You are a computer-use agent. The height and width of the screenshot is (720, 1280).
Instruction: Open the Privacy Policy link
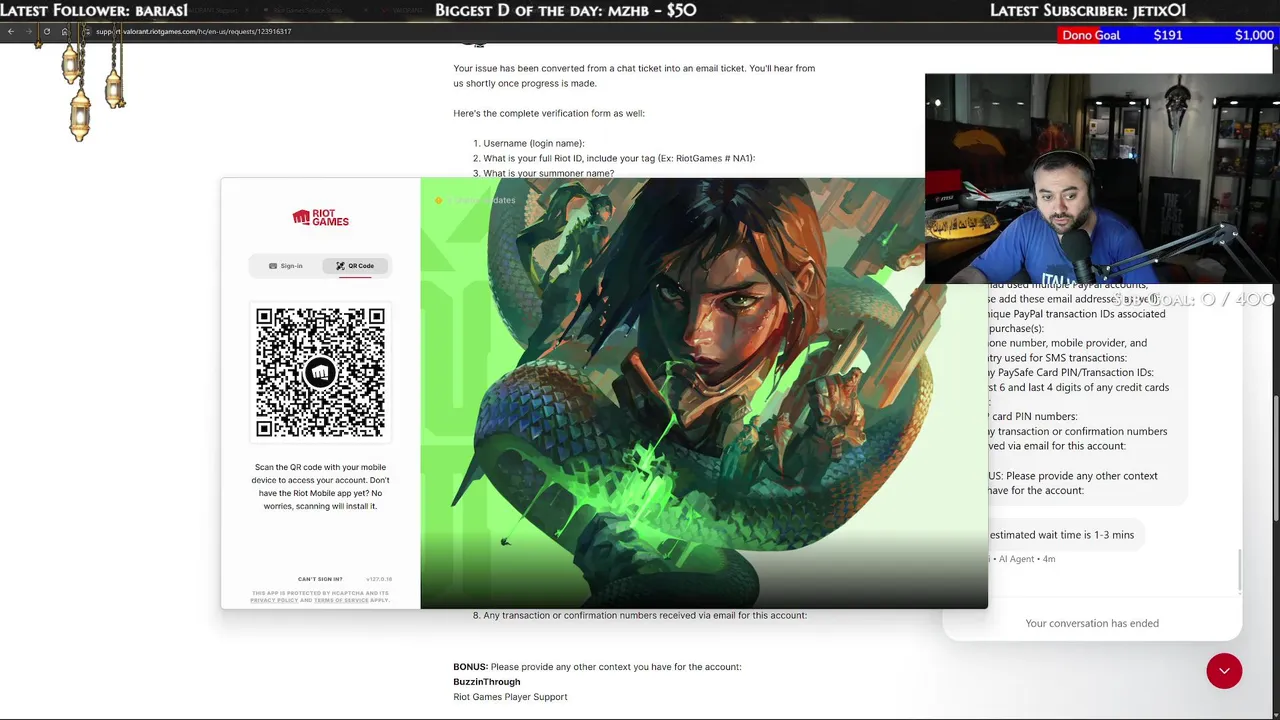274,600
